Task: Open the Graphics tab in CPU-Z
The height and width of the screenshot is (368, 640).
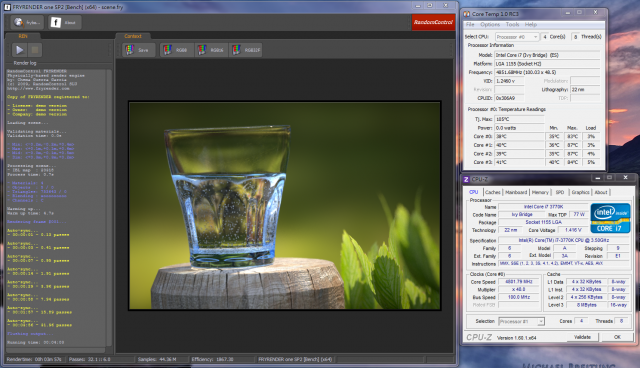Action: 580,192
